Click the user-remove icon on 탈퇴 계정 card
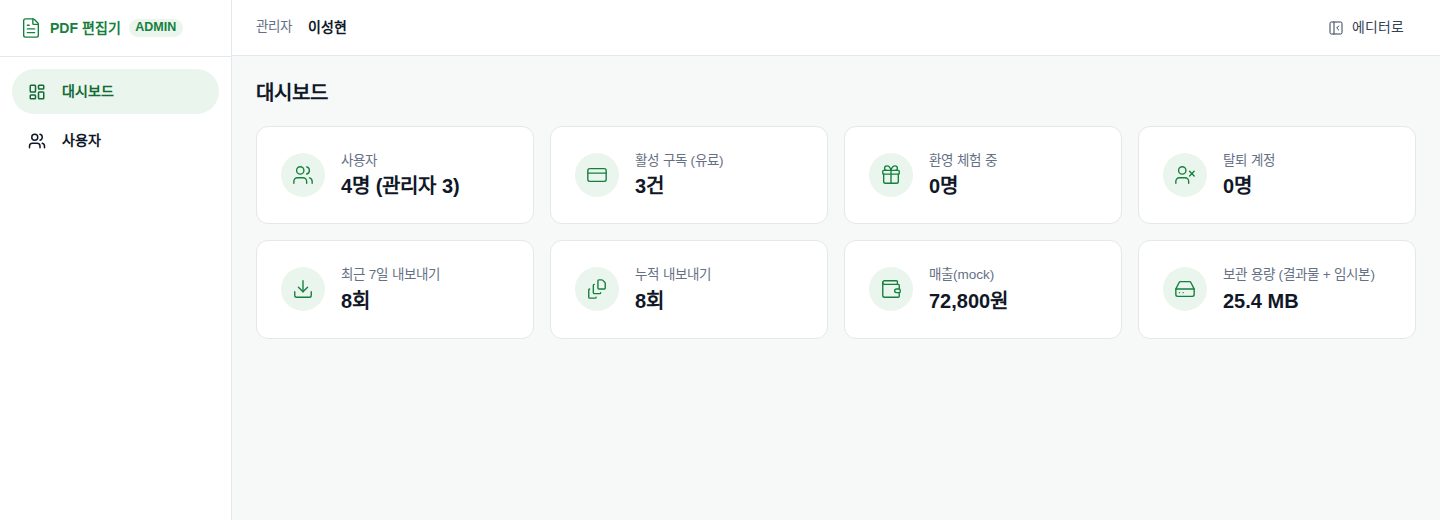 1185,175
